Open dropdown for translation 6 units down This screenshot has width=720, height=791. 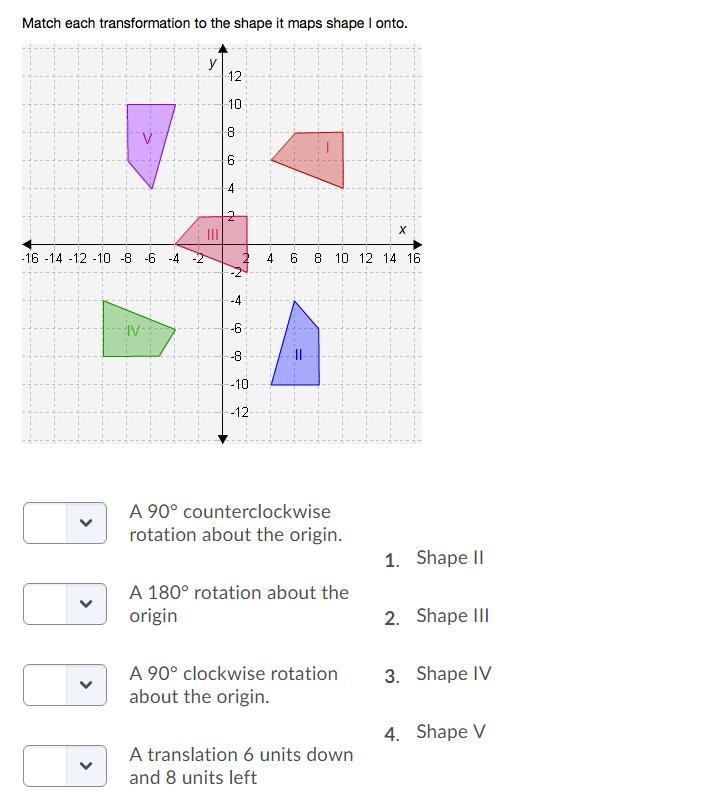65,765
